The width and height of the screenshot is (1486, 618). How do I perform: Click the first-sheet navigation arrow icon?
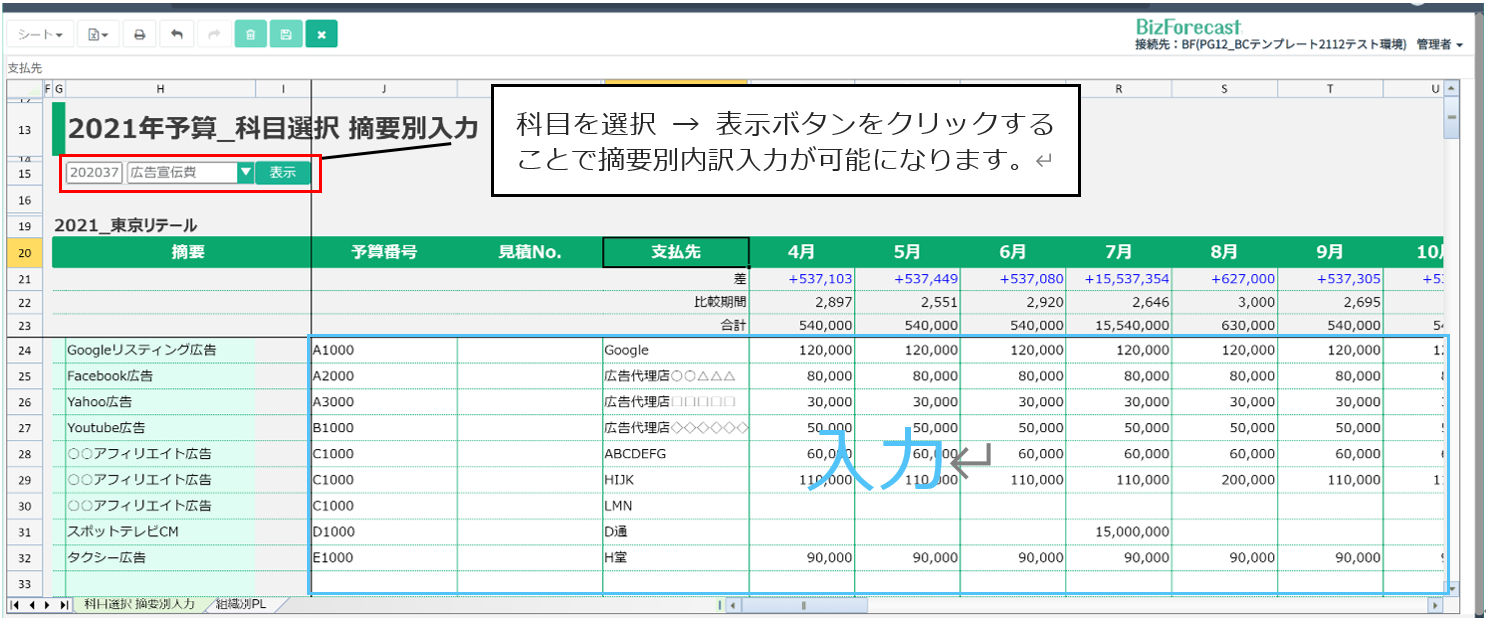tap(14, 605)
